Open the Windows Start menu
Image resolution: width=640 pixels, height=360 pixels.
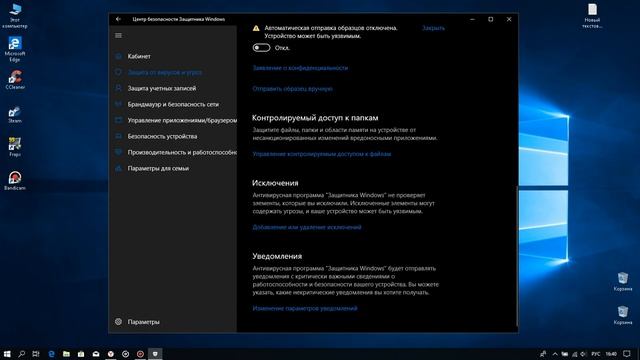[x=7, y=354]
